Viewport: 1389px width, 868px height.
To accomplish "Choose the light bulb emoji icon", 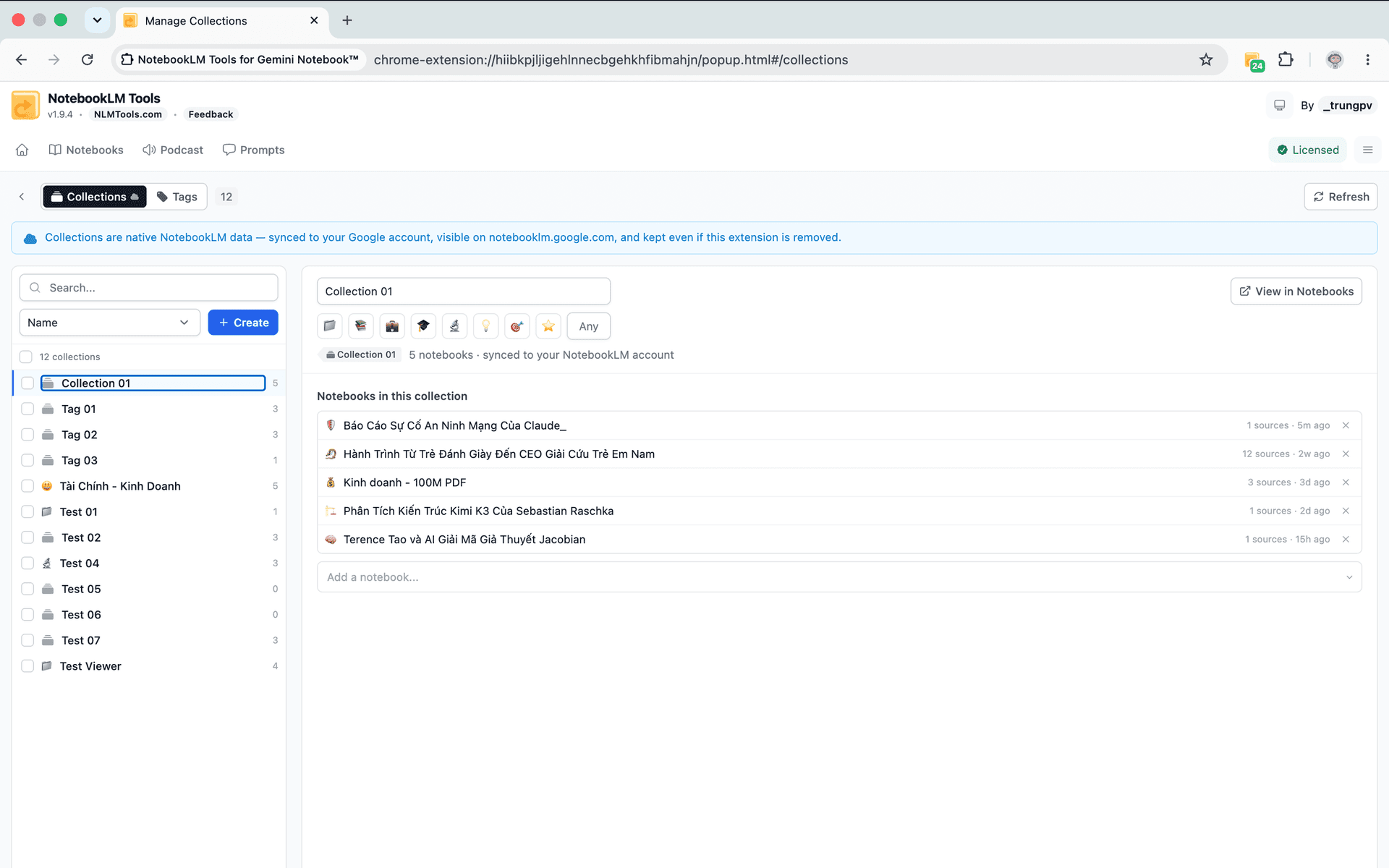I will pos(485,326).
